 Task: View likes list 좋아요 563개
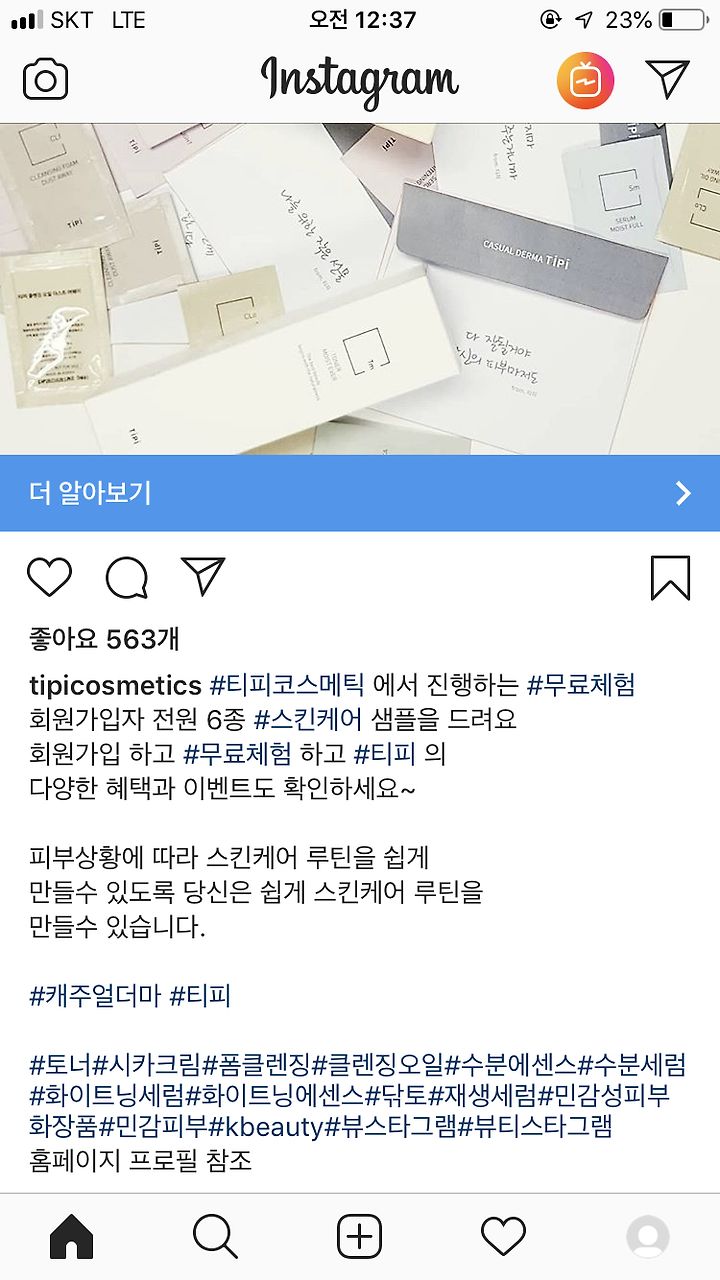click(x=105, y=639)
